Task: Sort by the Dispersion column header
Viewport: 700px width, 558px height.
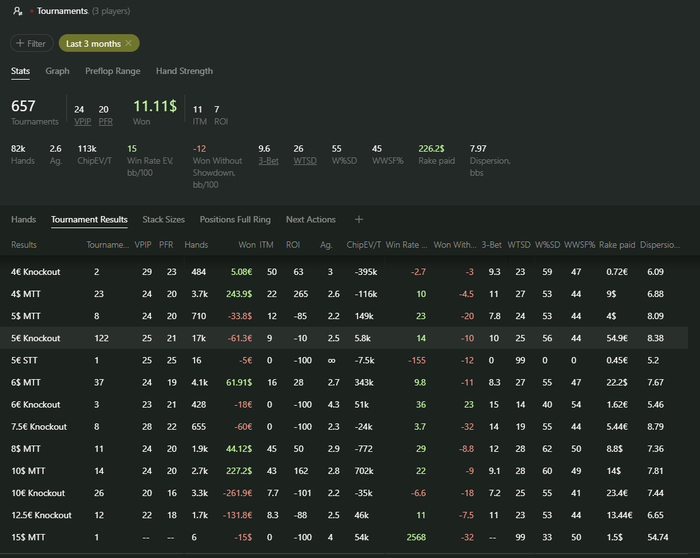Action: point(660,245)
